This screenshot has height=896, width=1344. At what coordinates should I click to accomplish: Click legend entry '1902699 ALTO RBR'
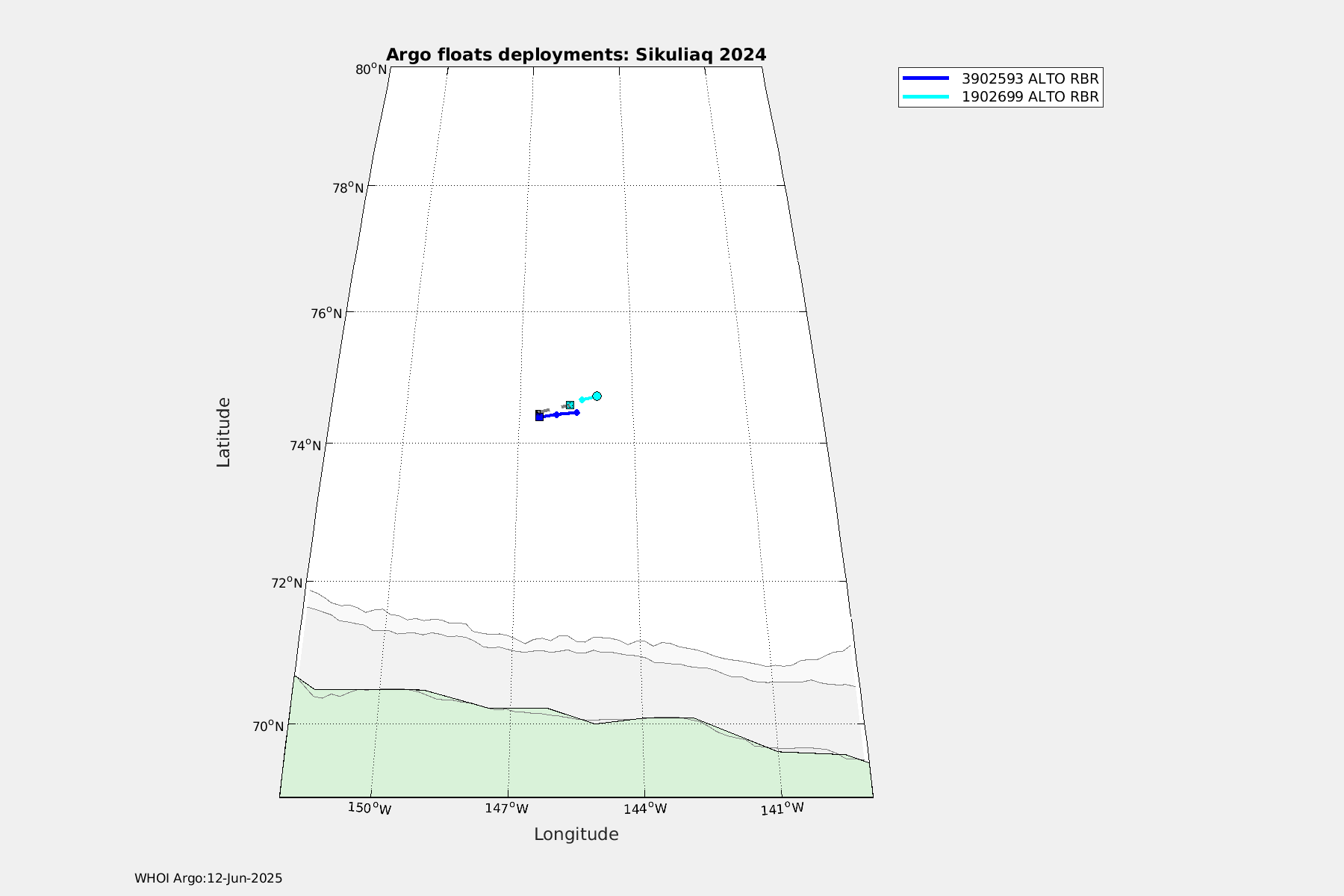[1030, 96]
